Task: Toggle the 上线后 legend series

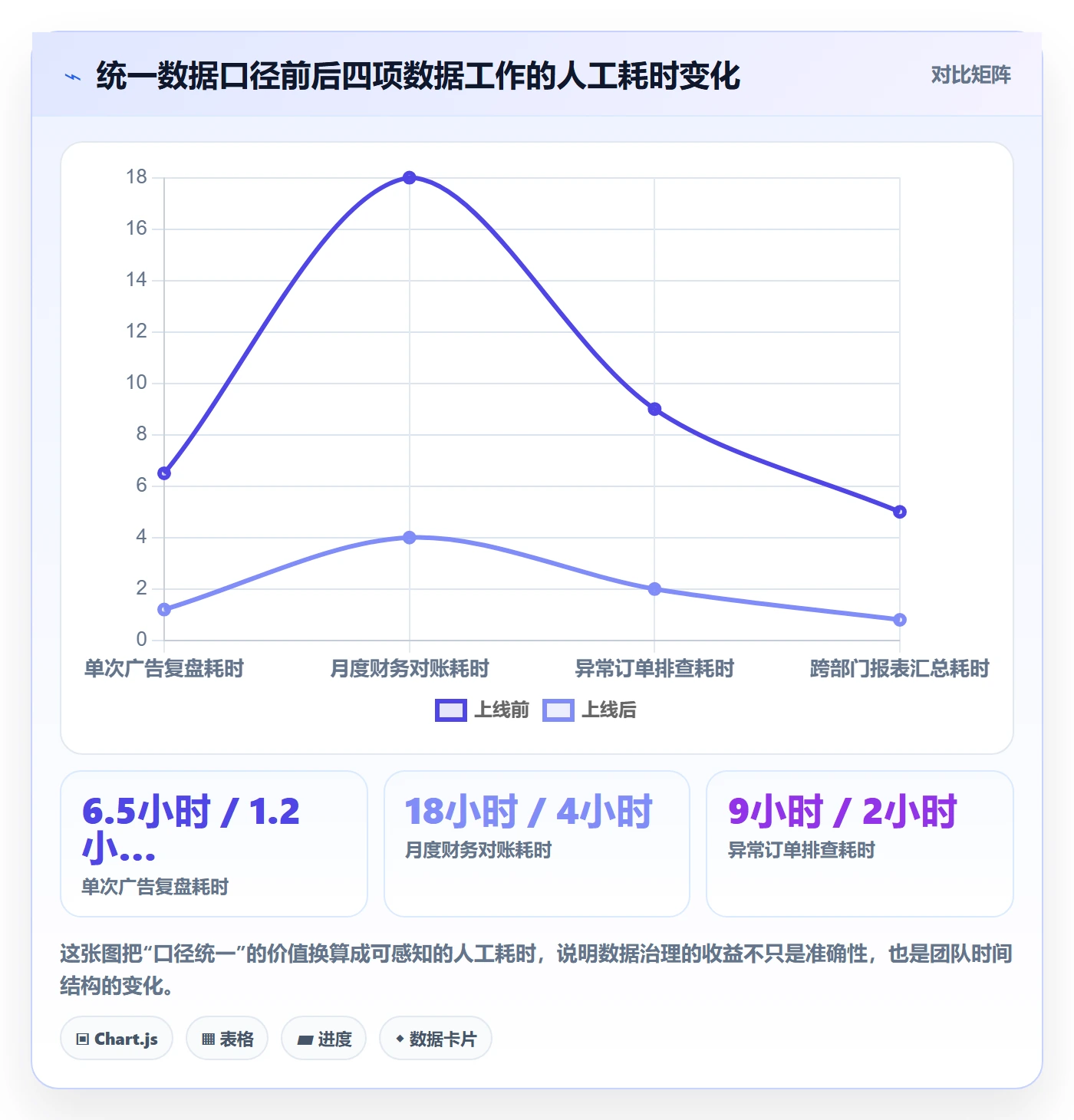Action: click(589, 710)
